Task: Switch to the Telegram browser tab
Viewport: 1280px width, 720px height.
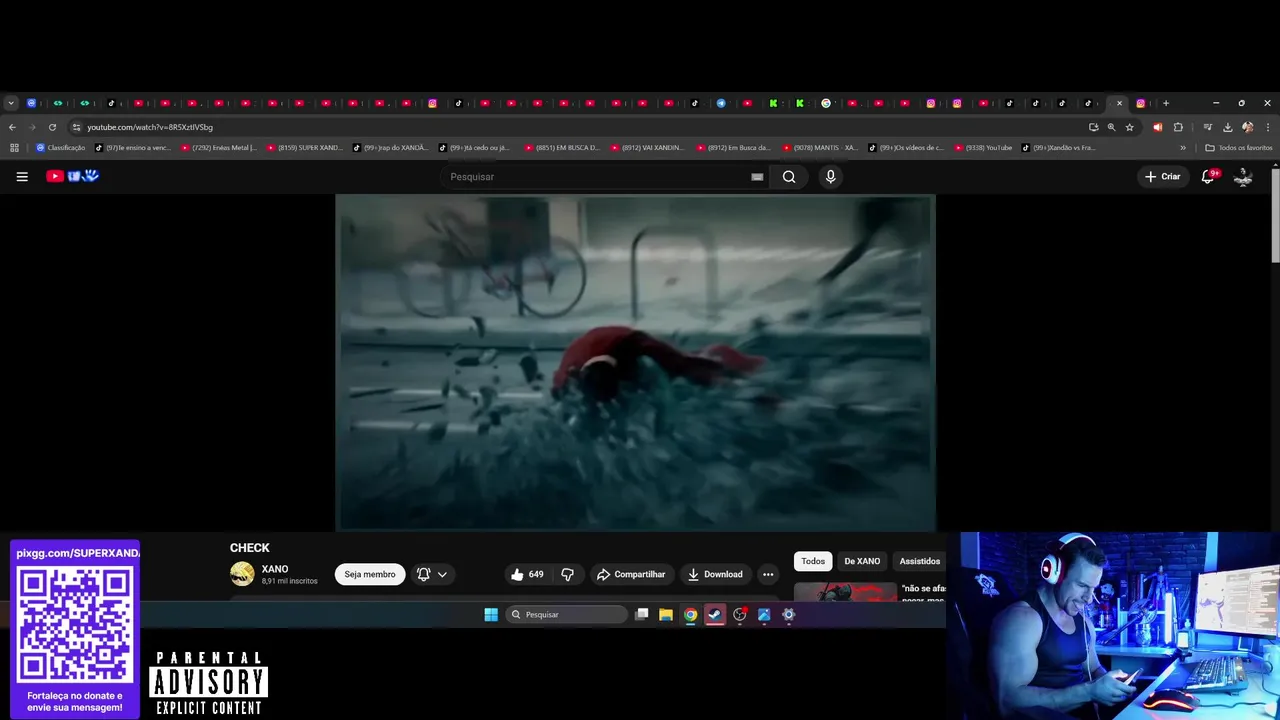Action: point(721,103)
